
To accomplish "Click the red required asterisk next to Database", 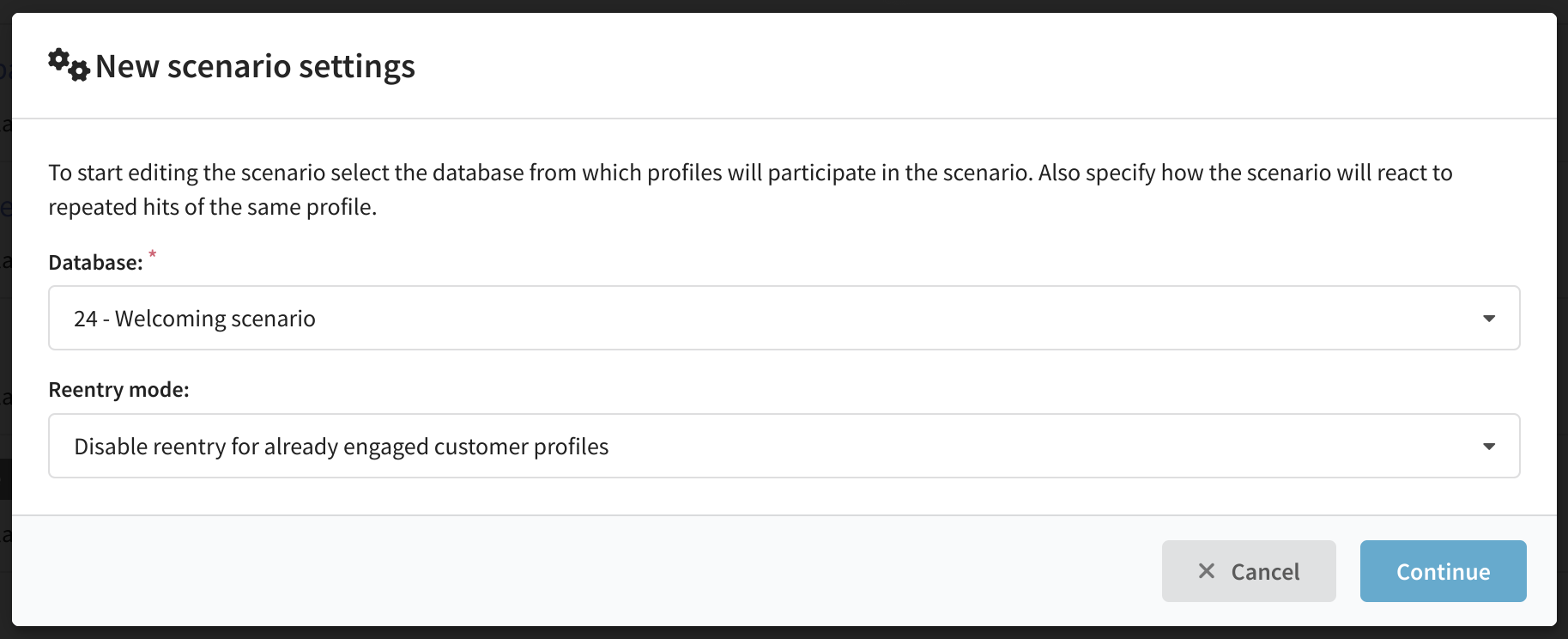I will point(153,254).
